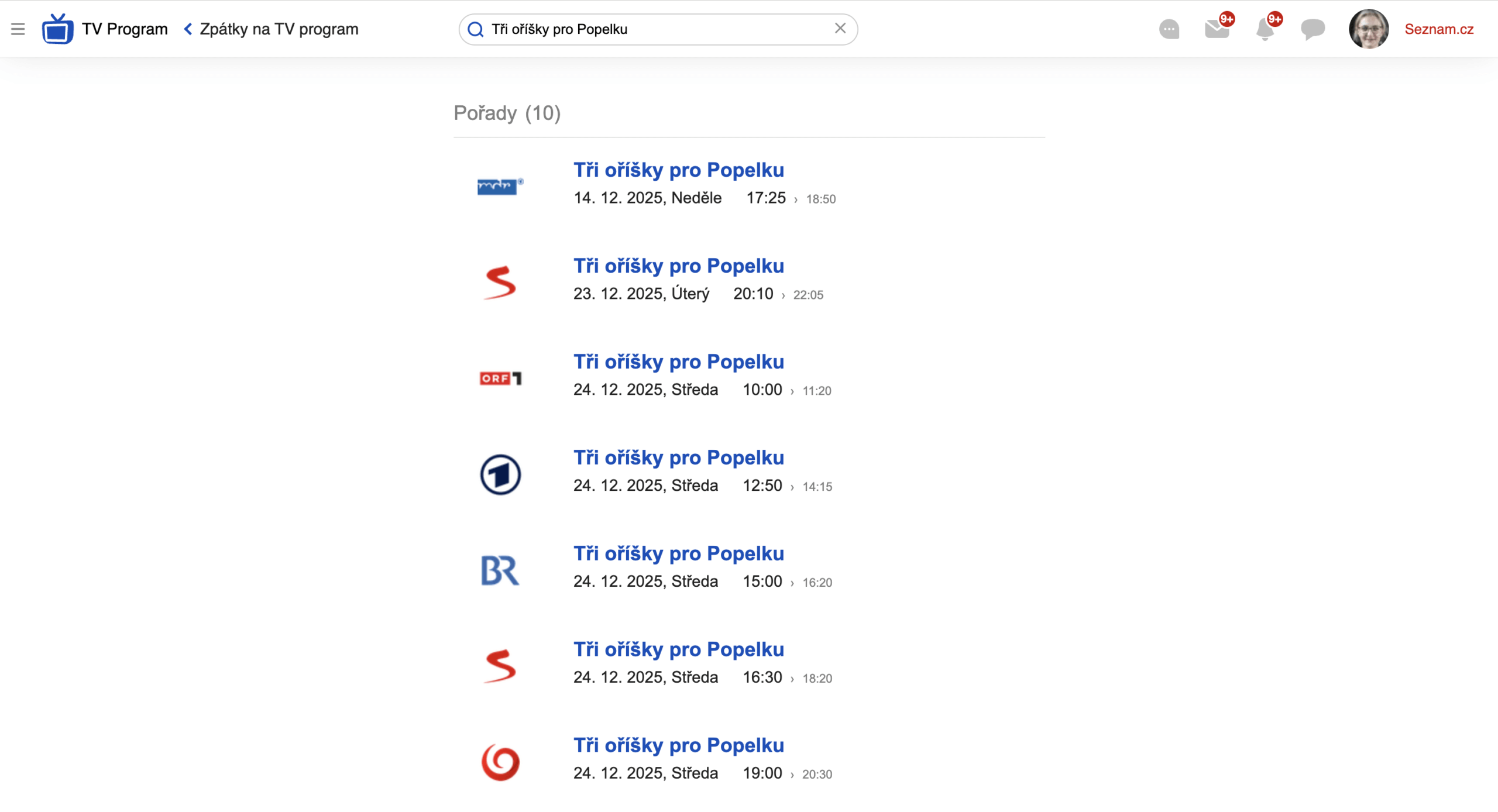Click the ORF1 channel logo
Image resolution: width=1498 pixels, height=812 pixels.
tap(500, 379)
